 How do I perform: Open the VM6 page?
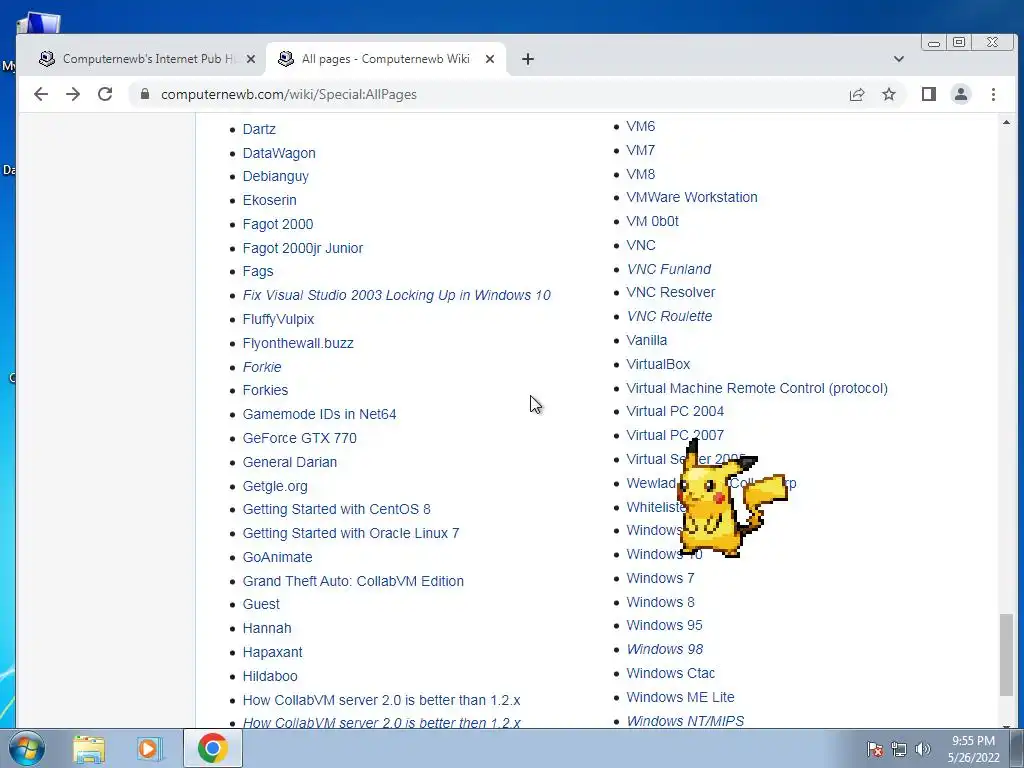pyautogui.click(x=641, y=126)
